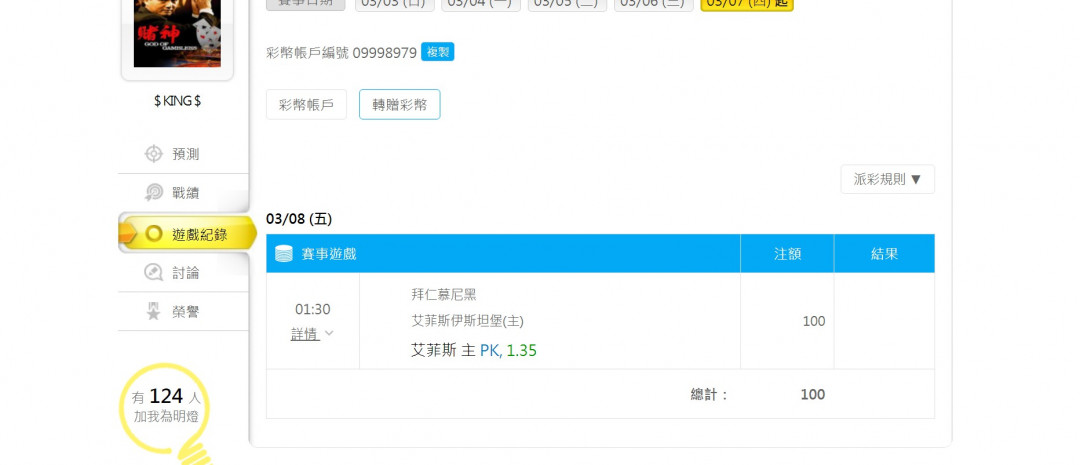Click the God of Gamblers profile picture
This screenshot has height=465, width=1080.
tap(177, 34)
